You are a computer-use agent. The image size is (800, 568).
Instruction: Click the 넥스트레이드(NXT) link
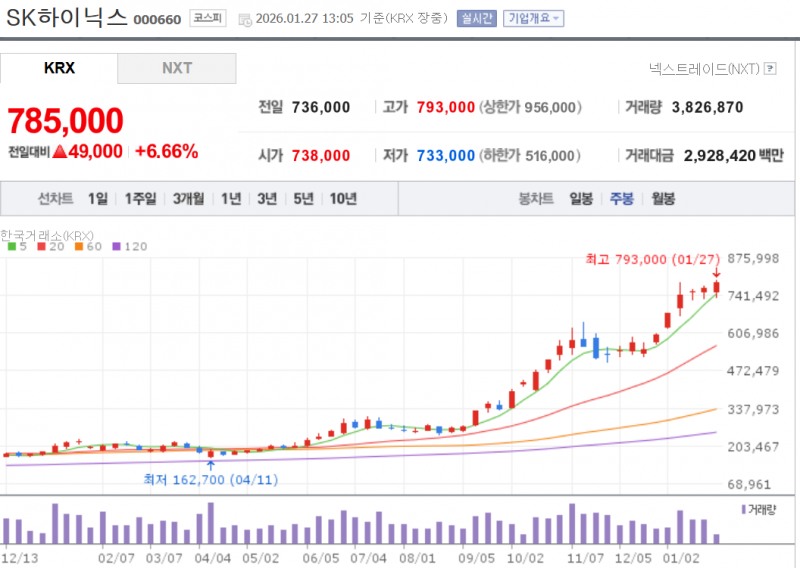coord(704,68)
